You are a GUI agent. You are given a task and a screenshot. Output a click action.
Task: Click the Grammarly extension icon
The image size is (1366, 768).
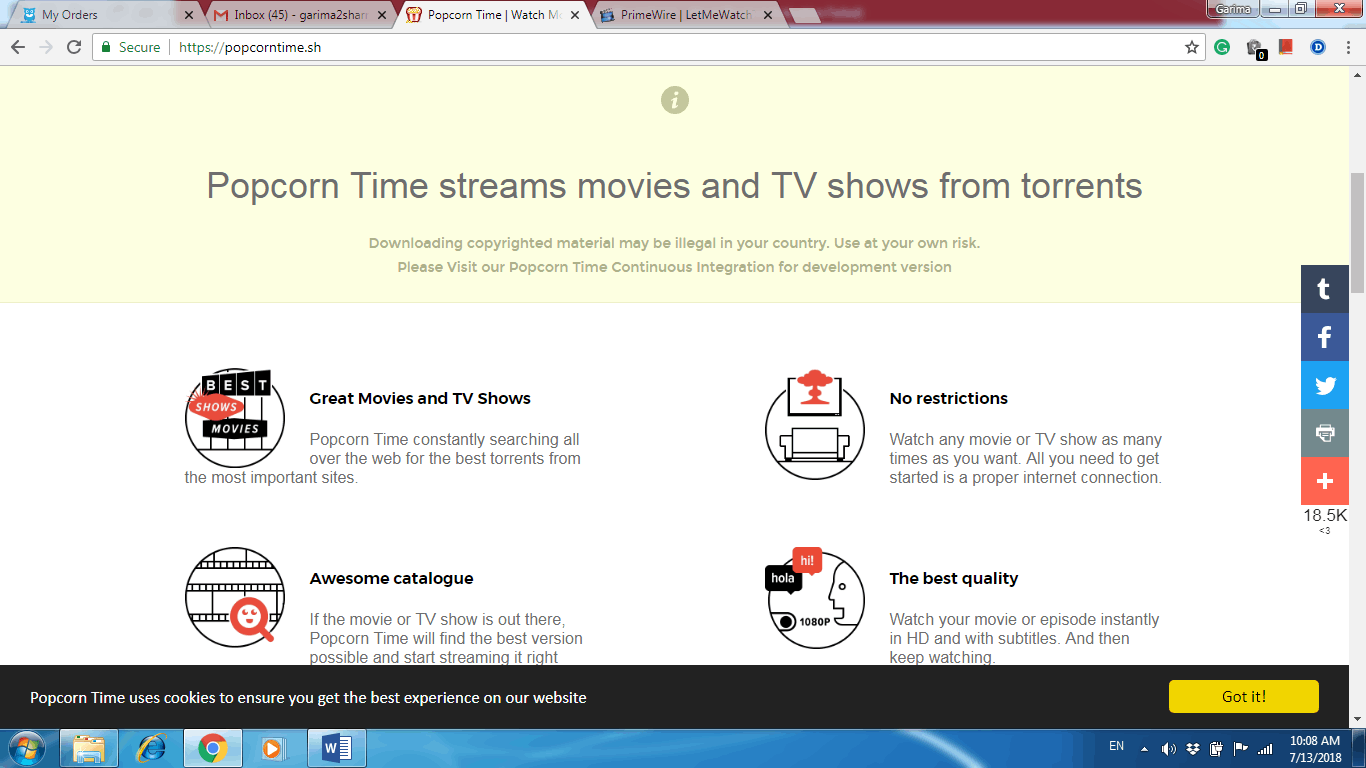tap(1222, 47)
